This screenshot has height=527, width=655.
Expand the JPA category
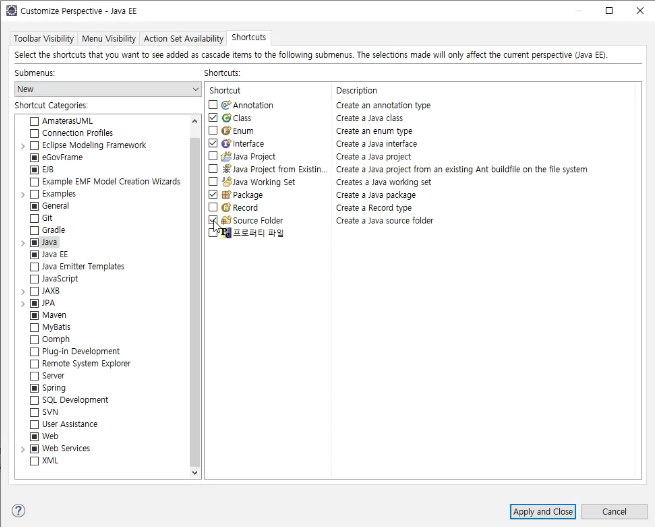23,304
